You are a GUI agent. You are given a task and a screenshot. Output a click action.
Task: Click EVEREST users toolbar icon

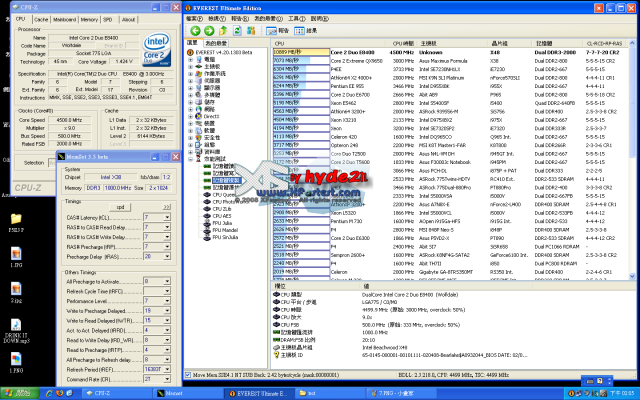(x=251, y=31)
